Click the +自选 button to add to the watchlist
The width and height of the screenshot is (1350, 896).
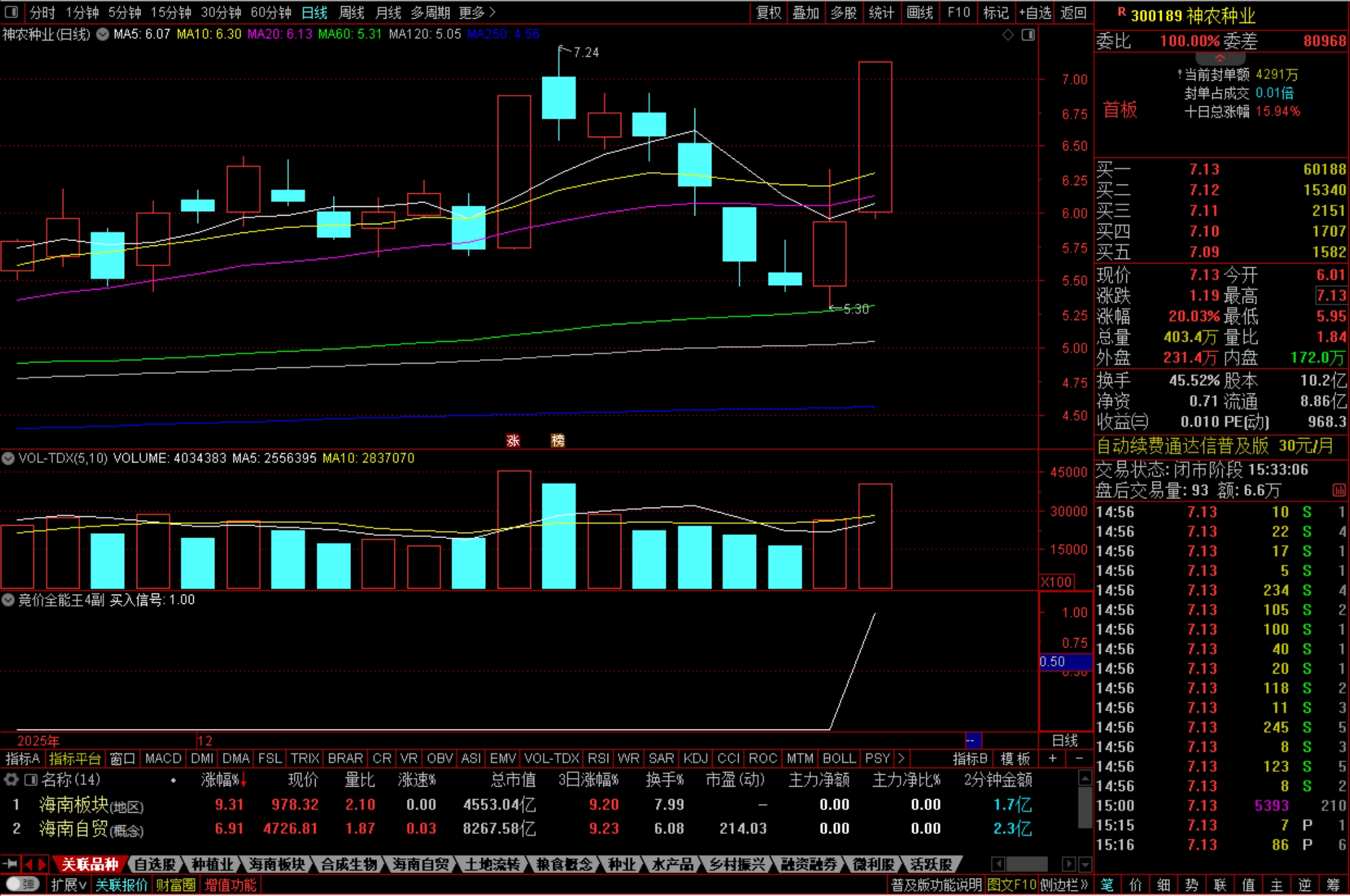pyautogui.click(x=1035, y=12)
